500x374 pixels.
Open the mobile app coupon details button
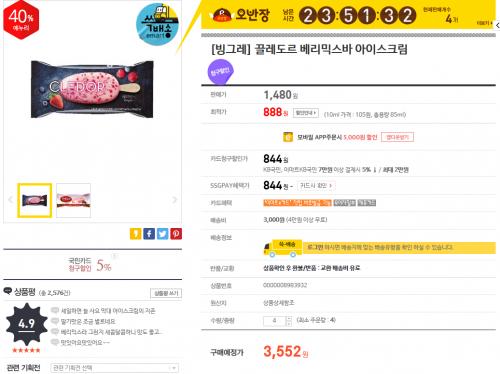click(x=397, y=137)
